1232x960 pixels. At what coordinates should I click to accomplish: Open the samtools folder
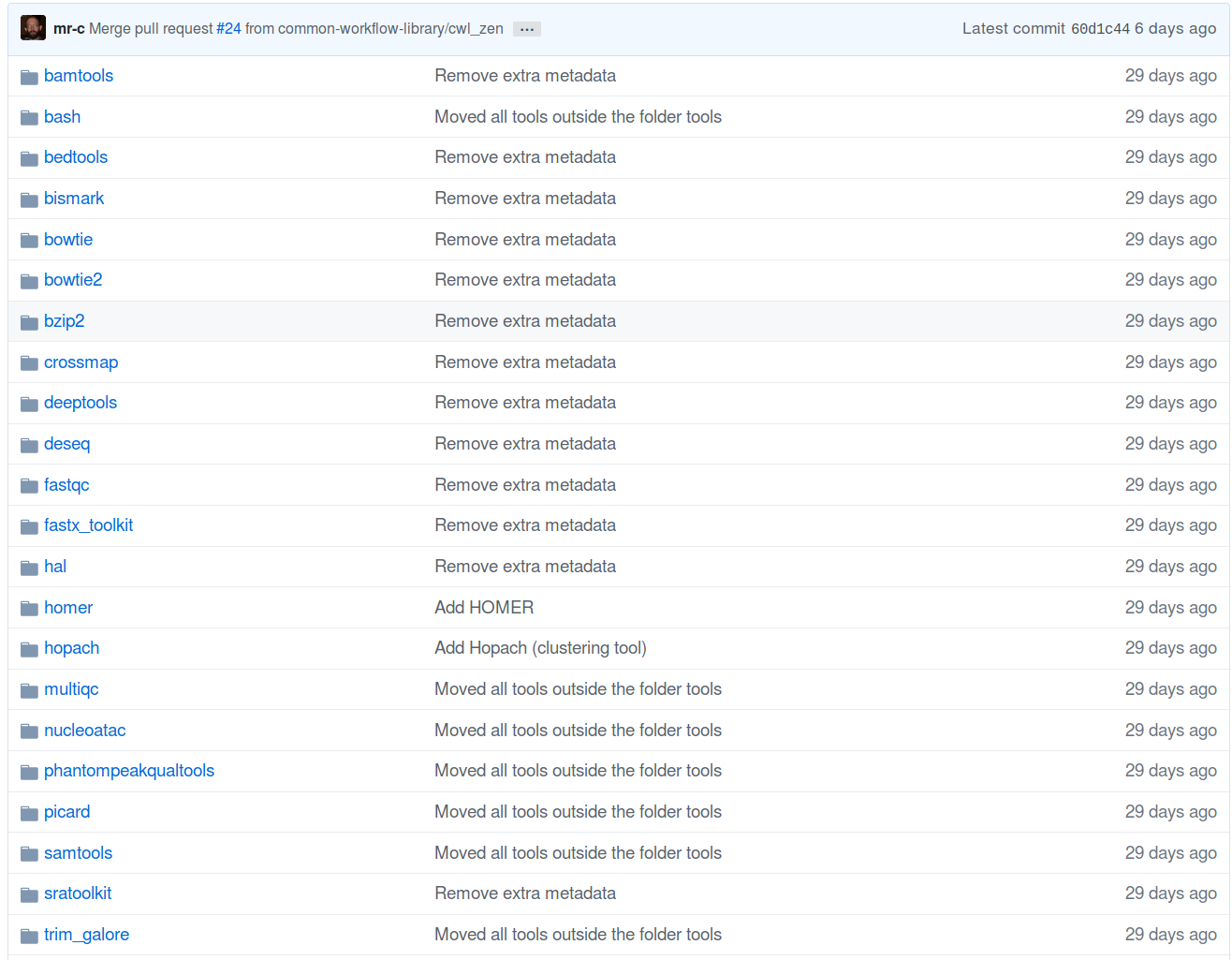coord(78,853)
